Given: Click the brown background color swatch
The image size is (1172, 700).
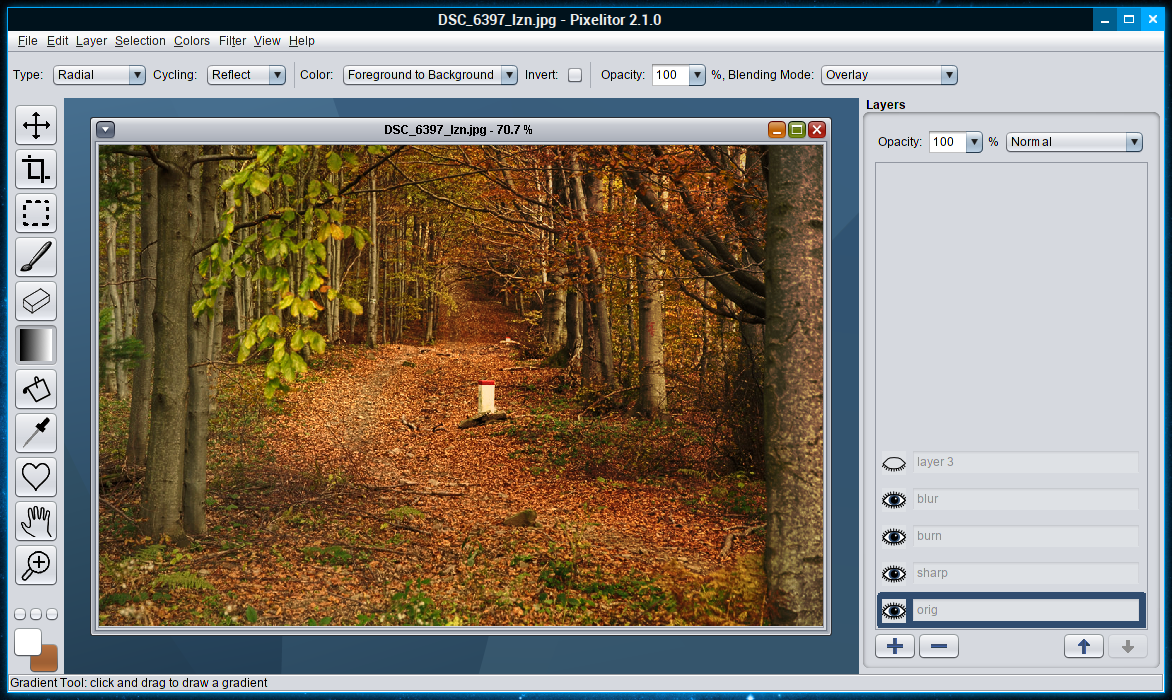Looking at the screenshot, I should pyautogui.click(x=49, y=661).
